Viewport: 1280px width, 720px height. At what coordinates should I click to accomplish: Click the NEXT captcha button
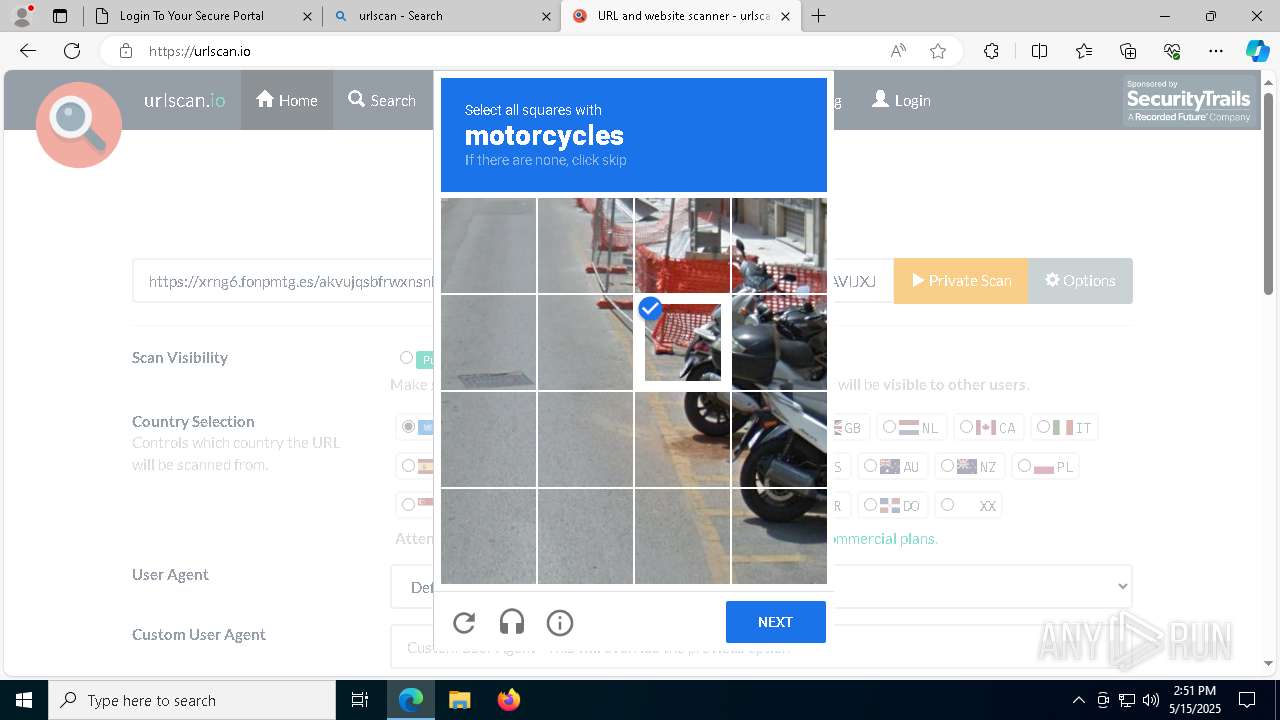click(776, 622)
